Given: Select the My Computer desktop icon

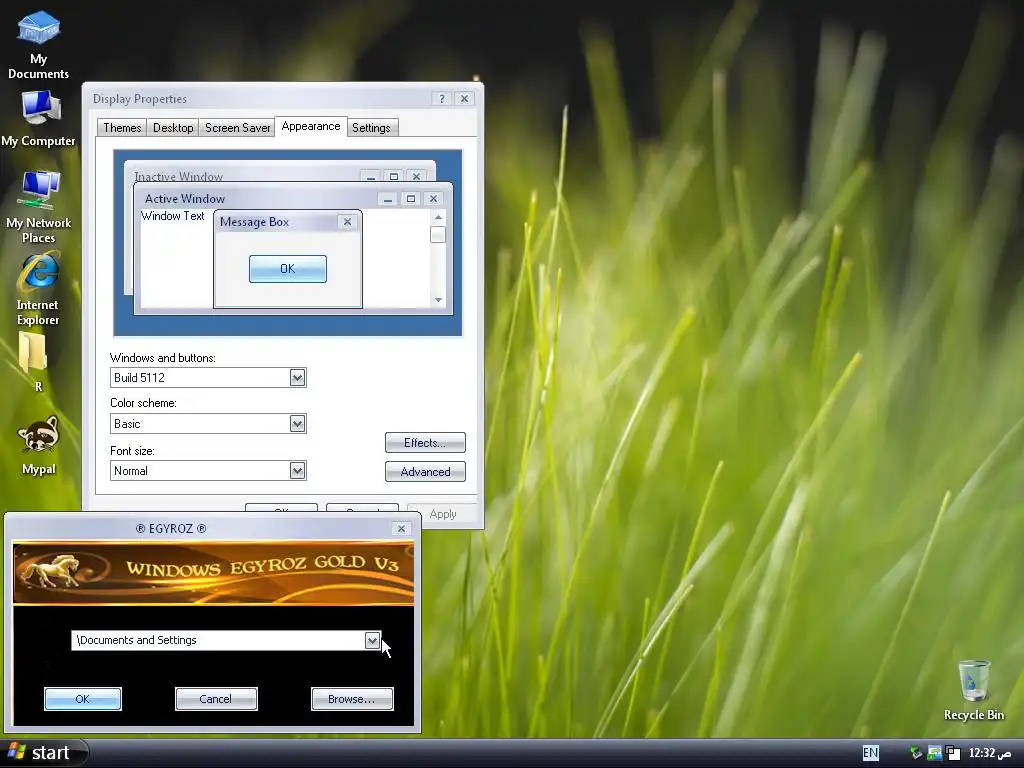Looking at the screenshot, I should pyautogui.click(x=39, y=118).
